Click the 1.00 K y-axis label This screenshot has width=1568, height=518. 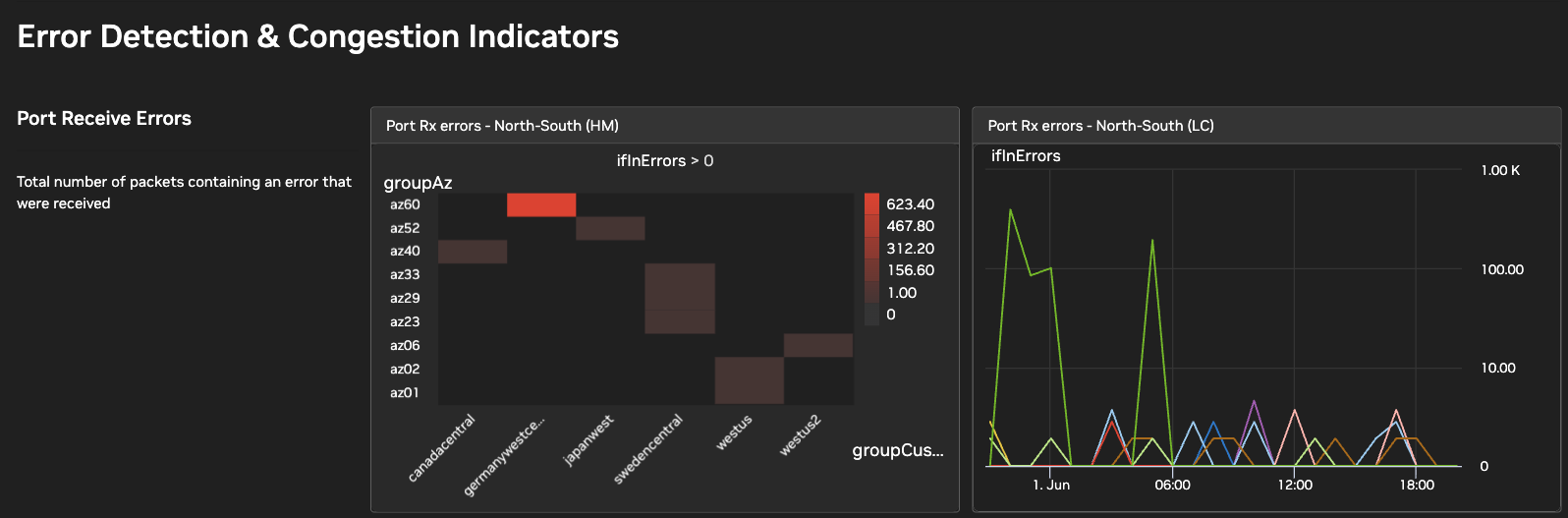click(1500, 171)
